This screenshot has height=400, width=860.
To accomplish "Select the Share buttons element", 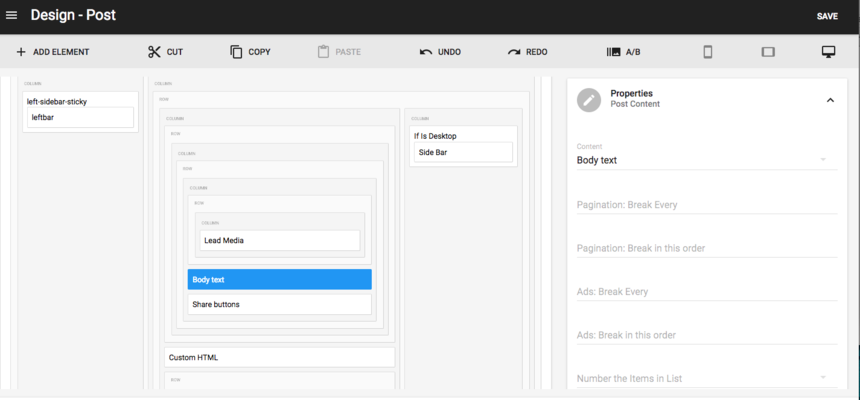I will (279, 304).
